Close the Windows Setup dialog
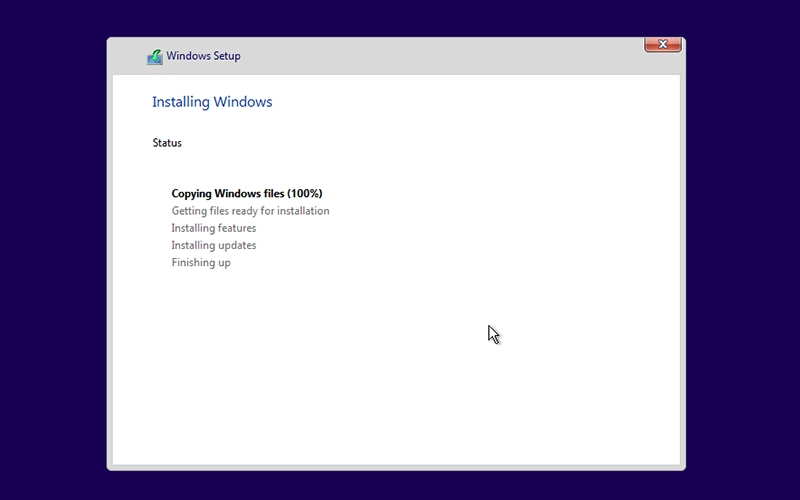800x500 pixels. [663, 44]
